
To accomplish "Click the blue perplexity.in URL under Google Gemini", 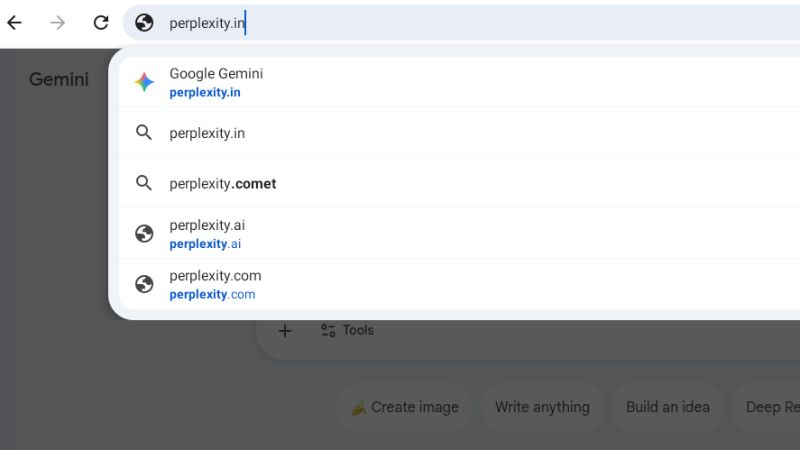I will click(205, 92).
